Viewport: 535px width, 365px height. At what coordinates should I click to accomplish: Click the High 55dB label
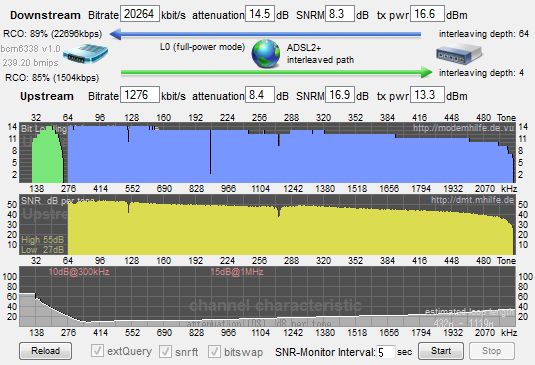42,240
